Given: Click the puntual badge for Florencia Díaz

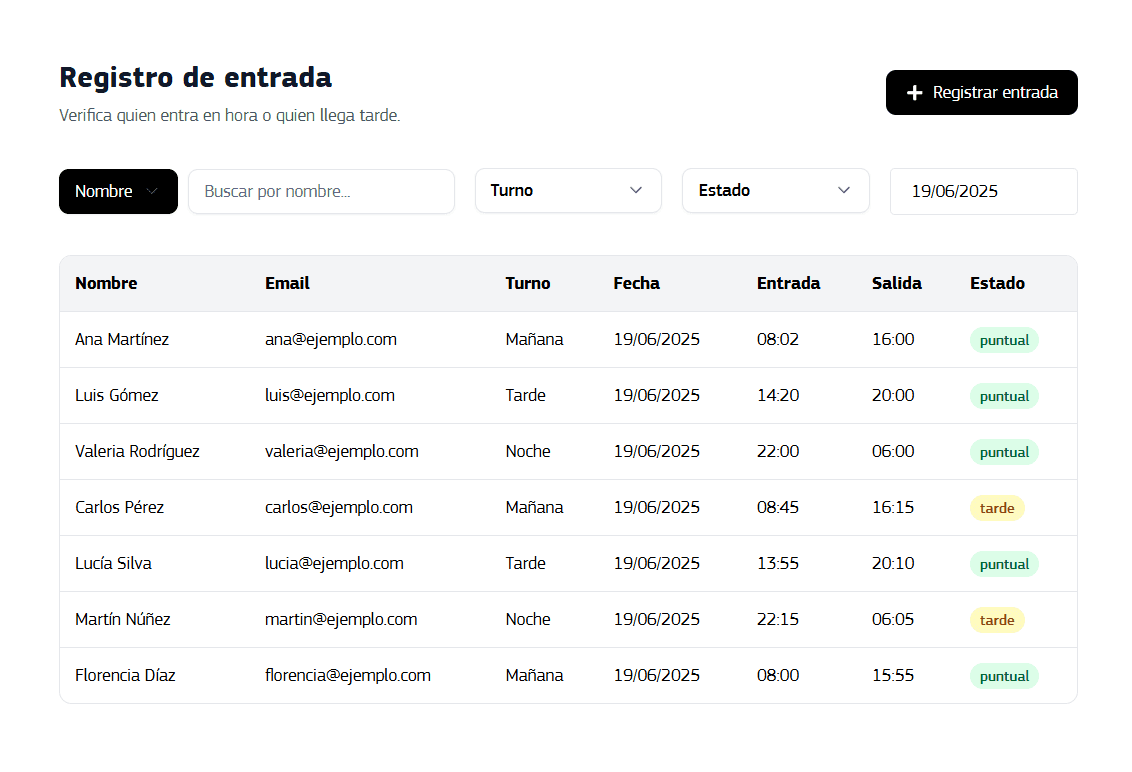Looking at the screenshot, I should tap(1004, 676).
